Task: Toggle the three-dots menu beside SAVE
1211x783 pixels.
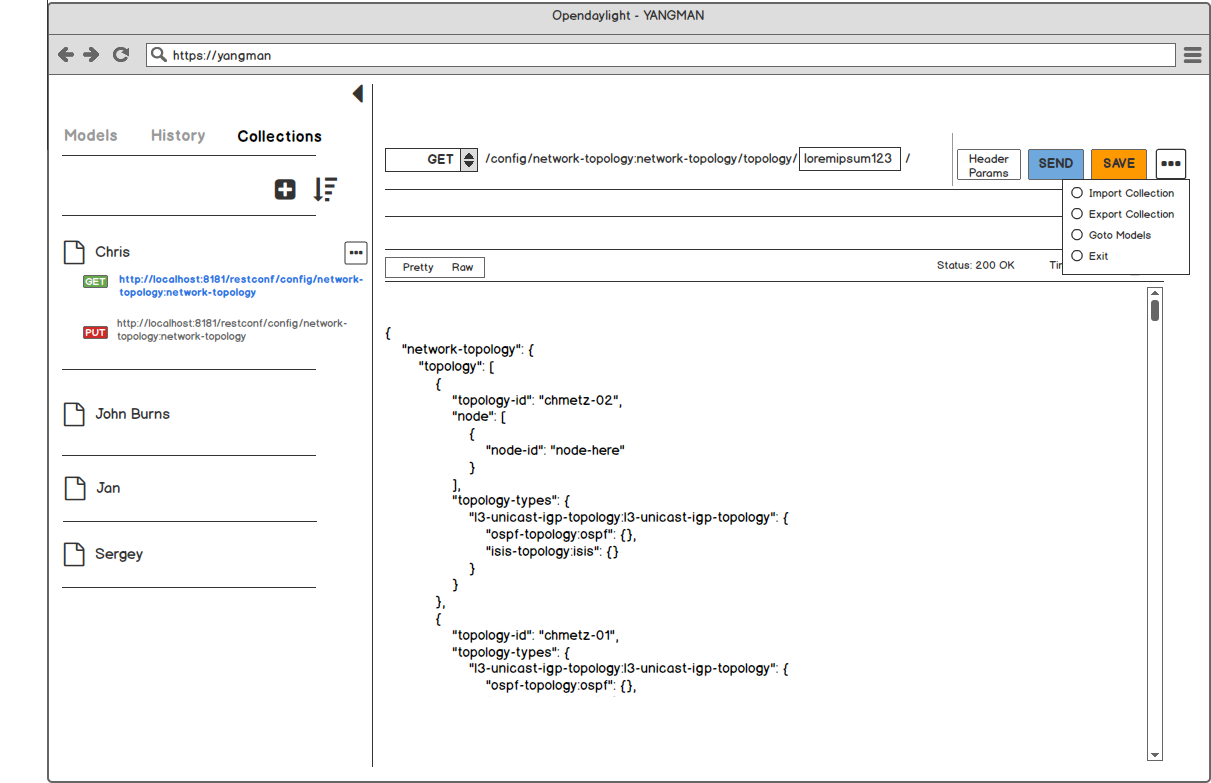Action: 1171,163
